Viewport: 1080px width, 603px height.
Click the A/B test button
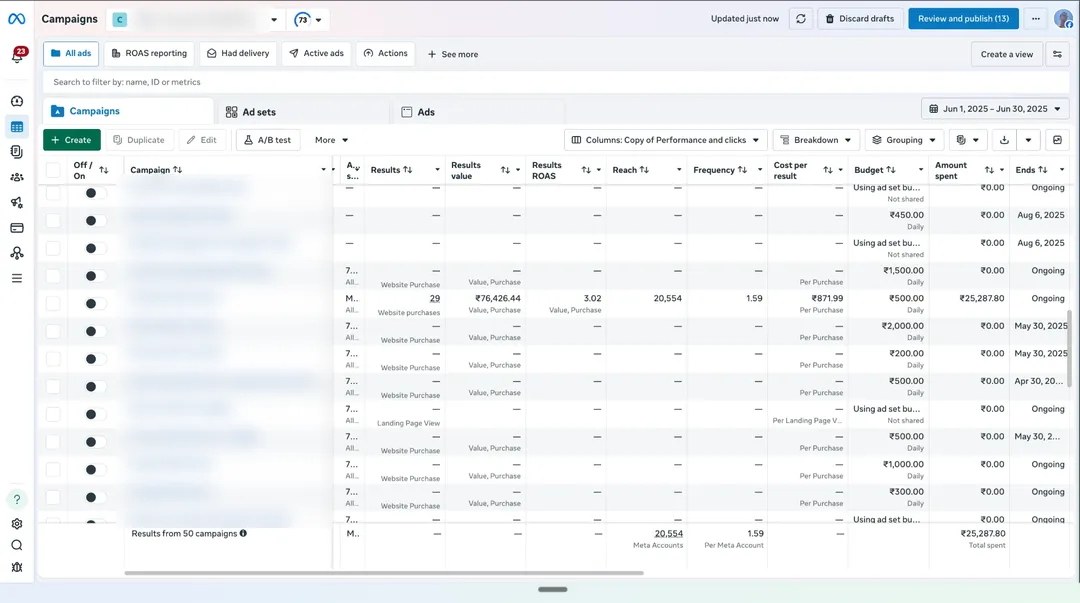pyautogui.click(x=267, y=140)
